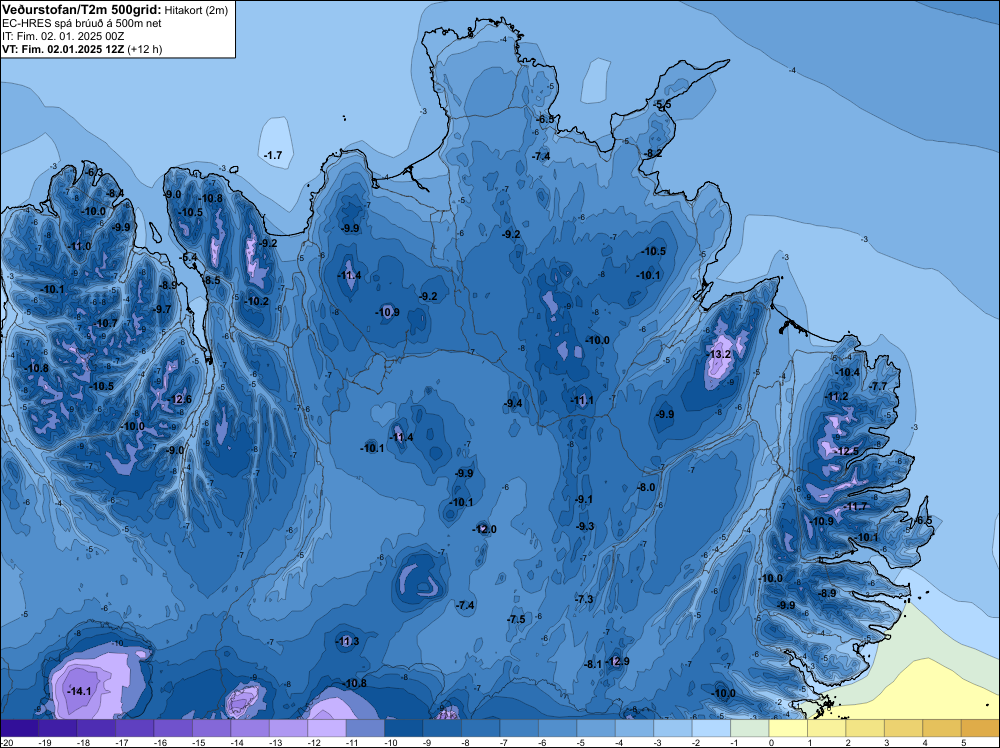Viewport: 1000px width, 748px height.
Task: Click the -8.1 temperature value
Action: pos(593,664)
